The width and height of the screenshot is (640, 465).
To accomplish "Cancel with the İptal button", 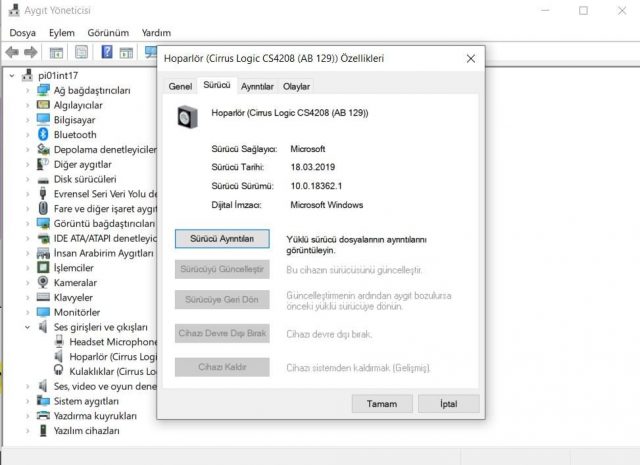I will pyautogui.click(x=449, y=403).
